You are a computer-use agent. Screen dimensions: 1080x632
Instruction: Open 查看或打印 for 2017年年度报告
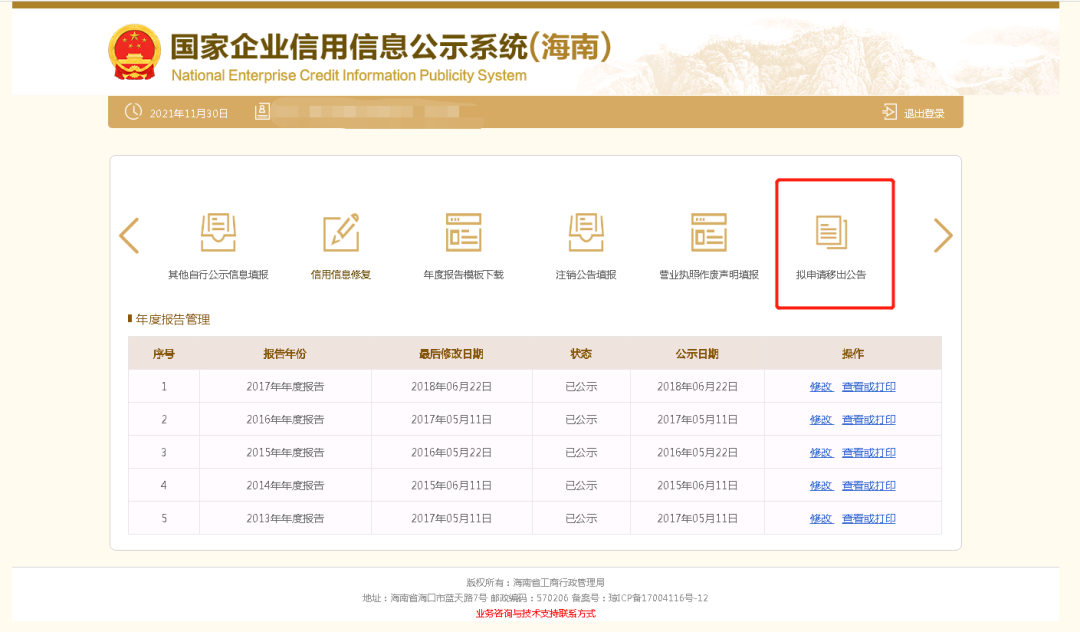tap(869, 386)
